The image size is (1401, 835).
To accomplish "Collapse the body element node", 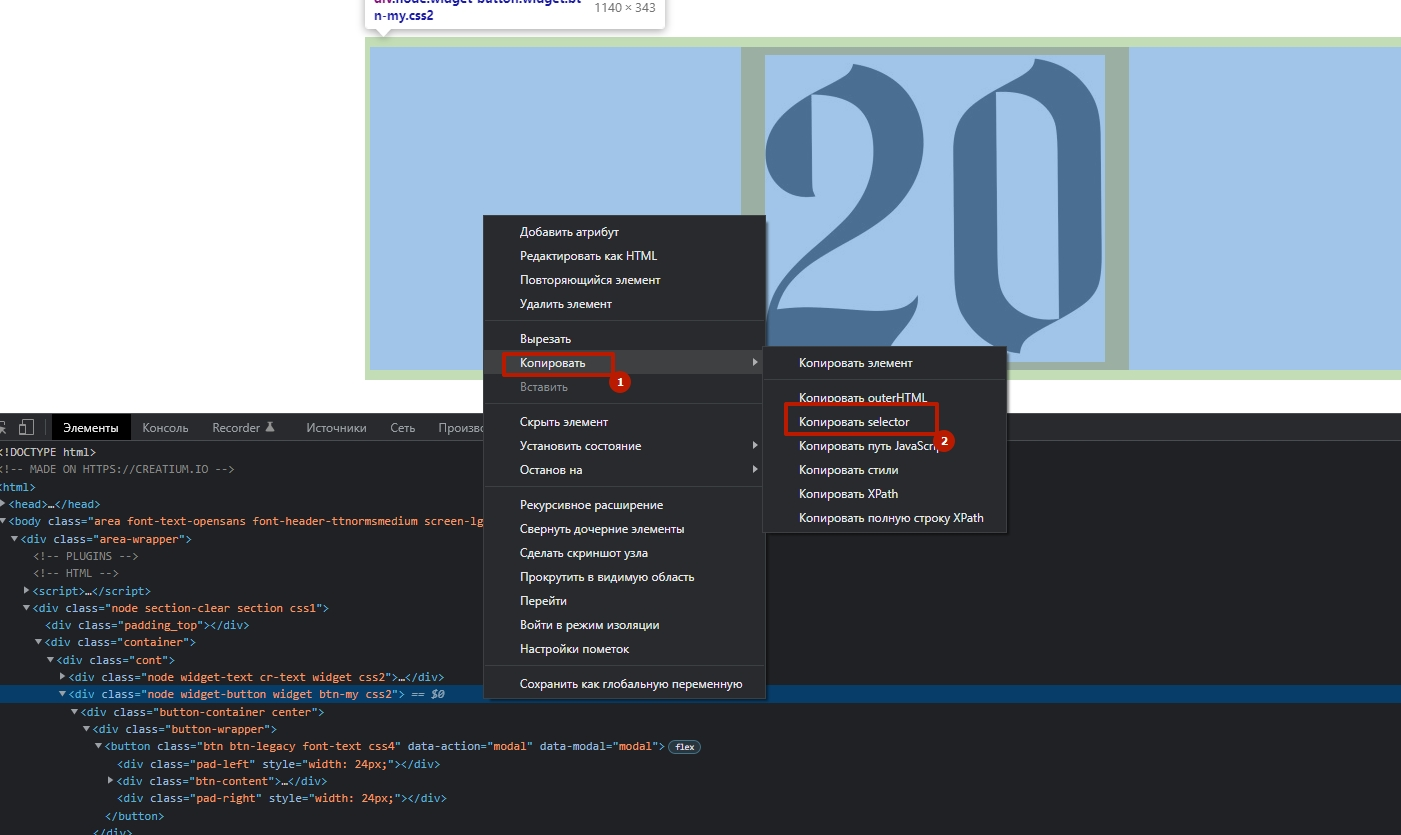I will tap(3, 522).
